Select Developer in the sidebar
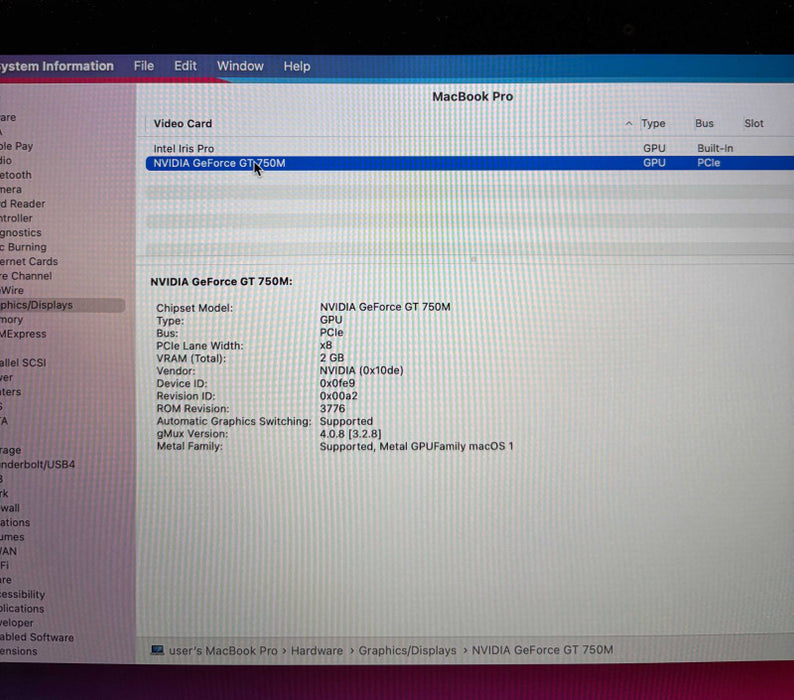Screen dimensions: 794x700 coord(17,623)
